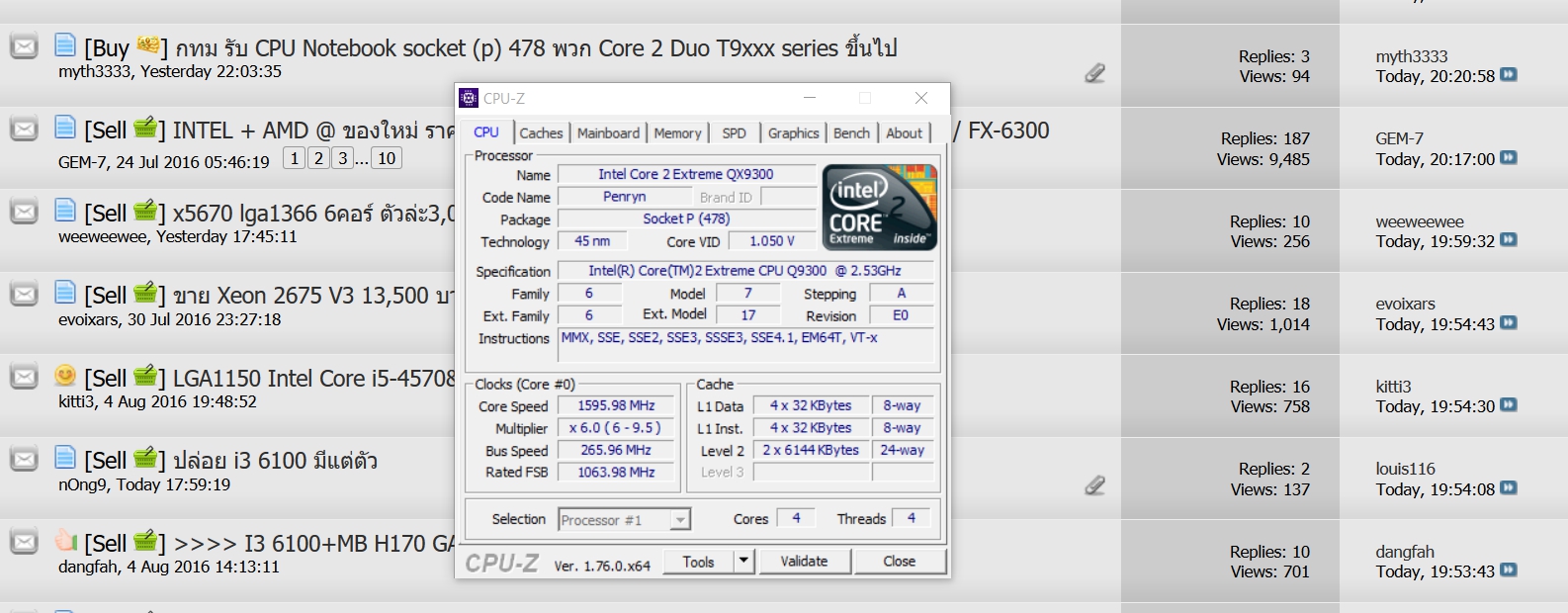Click the Core Speed value 1595.98 MHz

click(617, 405)
